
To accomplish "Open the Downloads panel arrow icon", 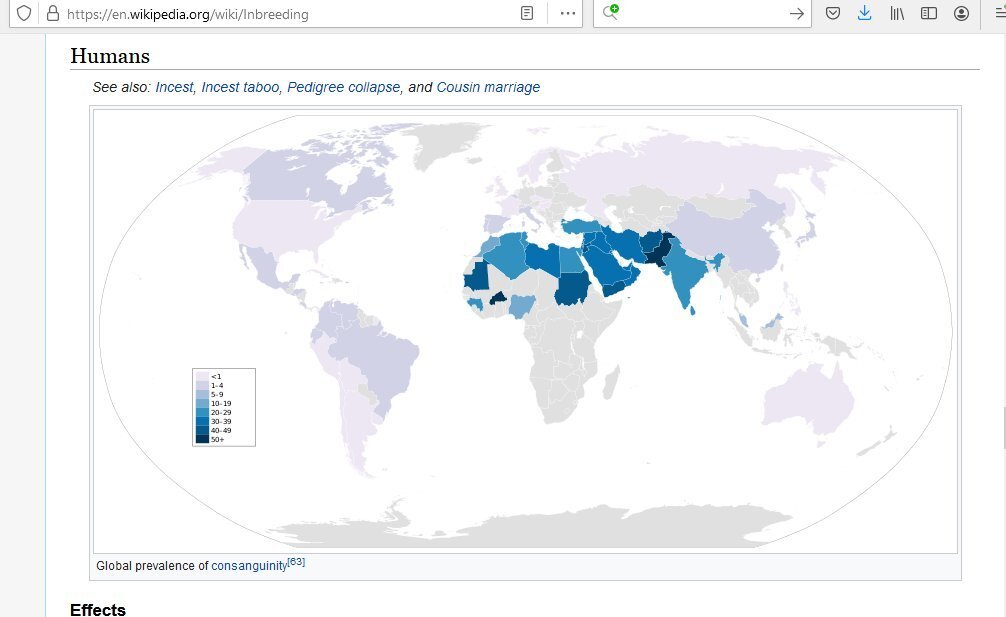I will (x=864, y=13).
